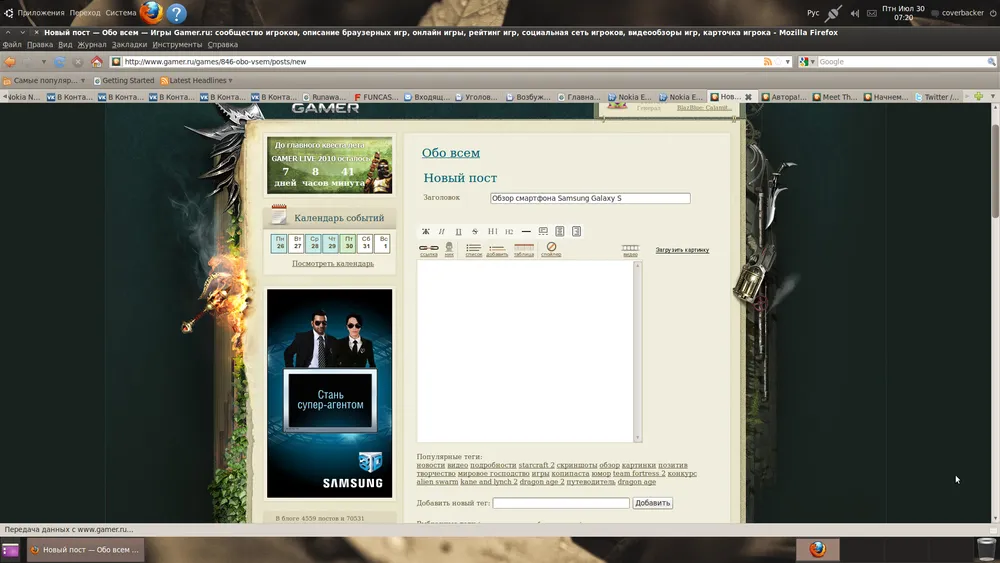The height and width of the screenshot is (563, 1000).
Task: Click the spoiler (спойлер) icon
Action: (x=551, y=249)
